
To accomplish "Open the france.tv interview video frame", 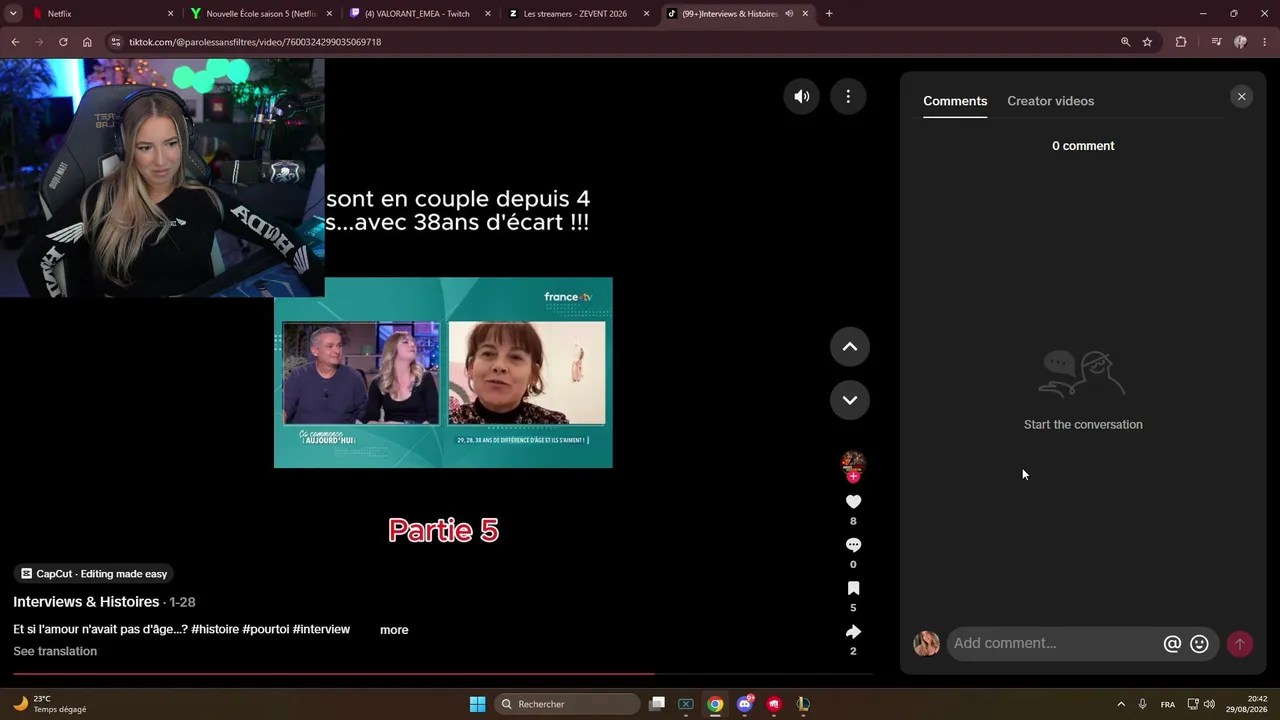I will coord(443,372).
